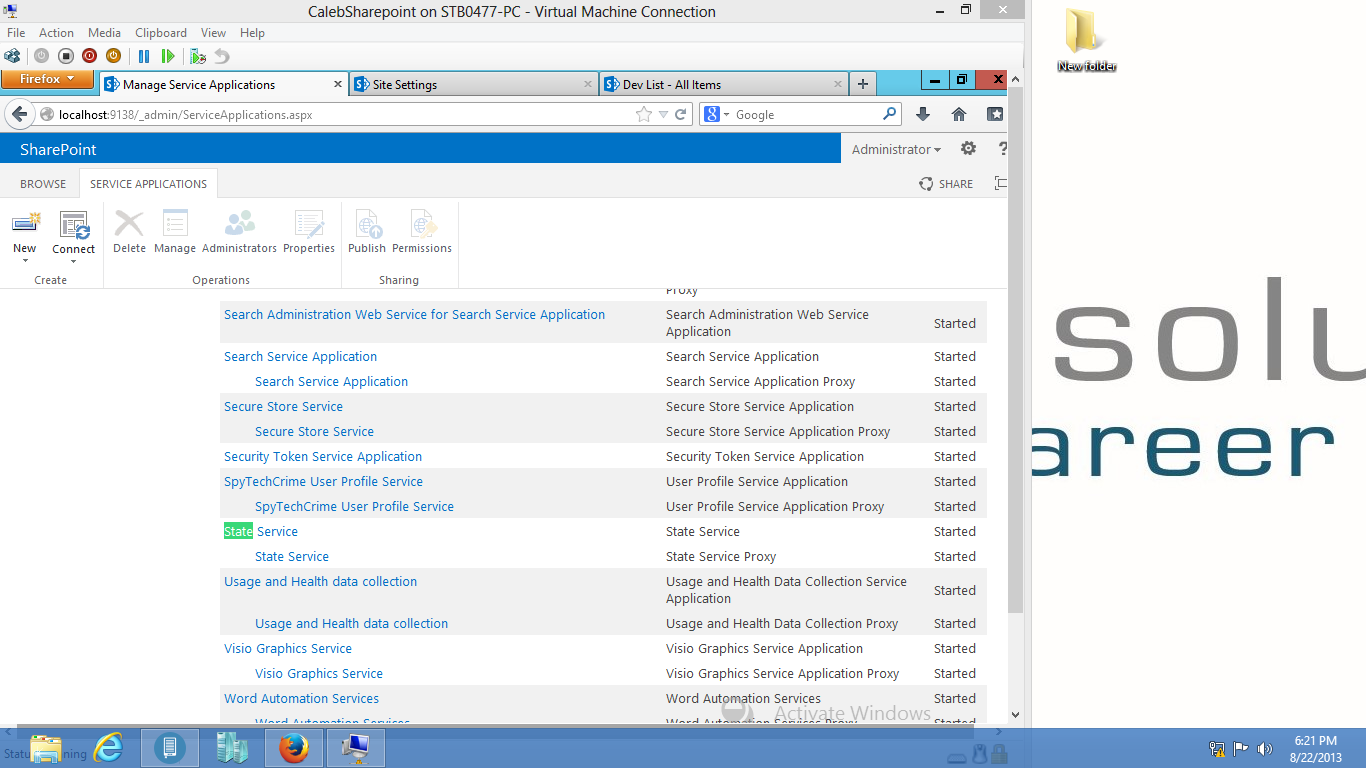
Task: Click the volume icon in the system tray
Action: coord(1265,749)
